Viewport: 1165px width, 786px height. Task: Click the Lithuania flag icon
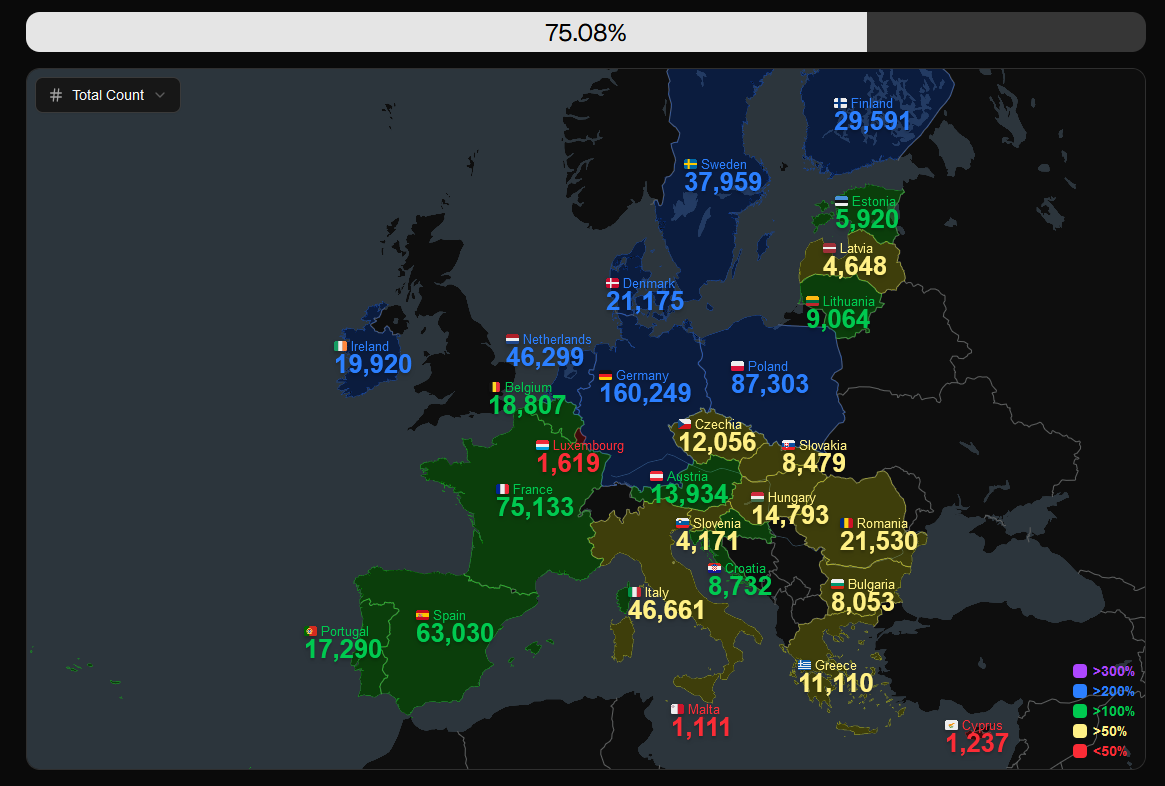pyautogui.click(x=812, y=301)
